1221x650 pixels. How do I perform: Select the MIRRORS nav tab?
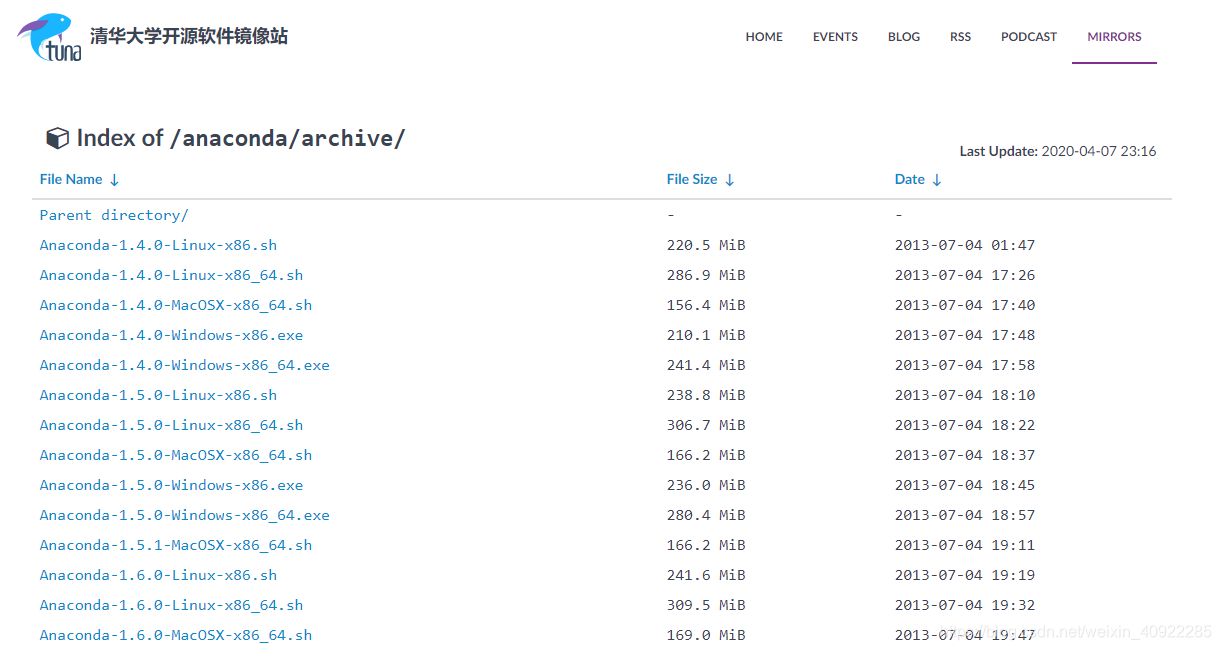[1114, 37]
